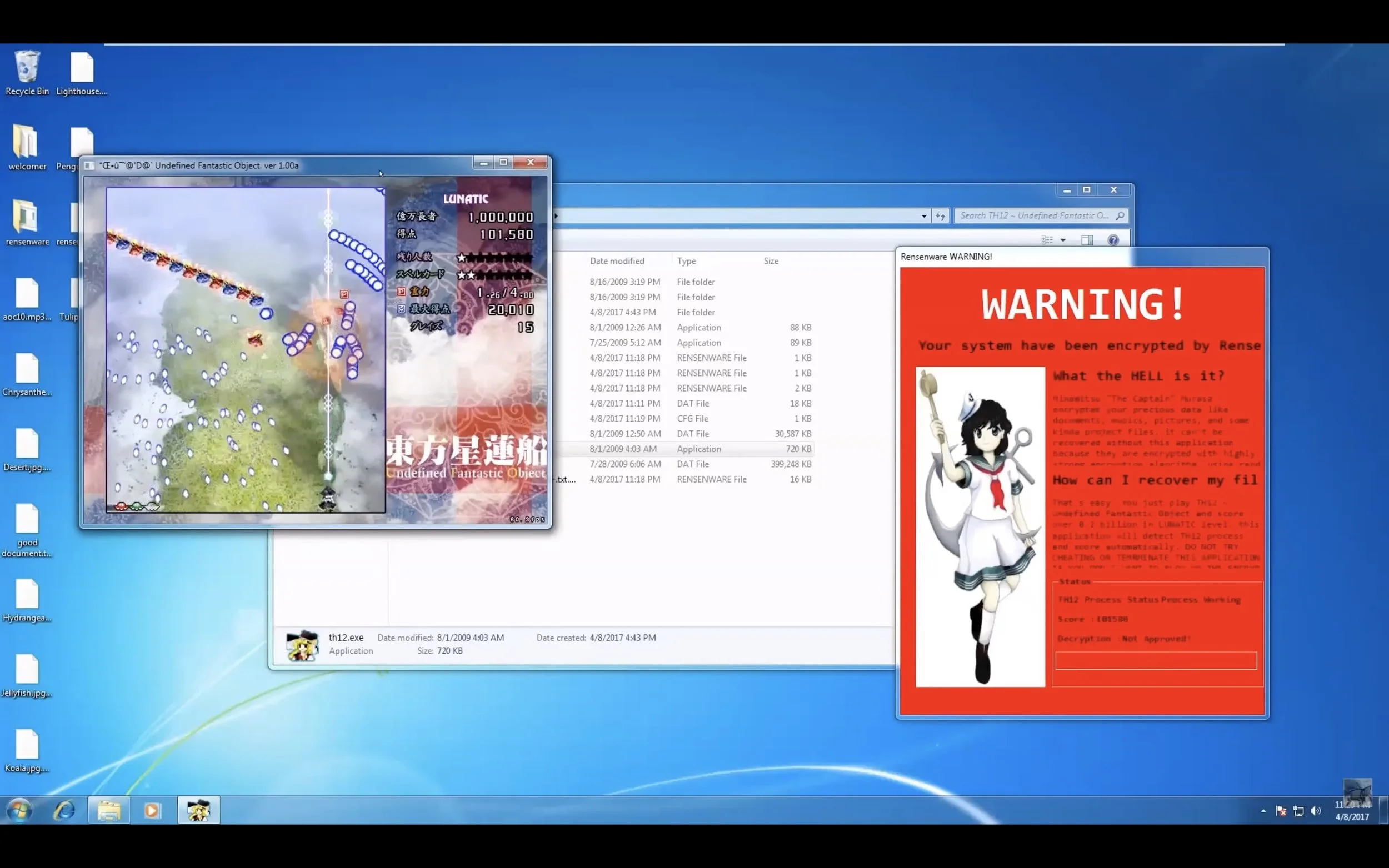Viewport: 1389px width, 868px height.
Task: Click the th12.exe name in details pane
Action: coord(346,637)
